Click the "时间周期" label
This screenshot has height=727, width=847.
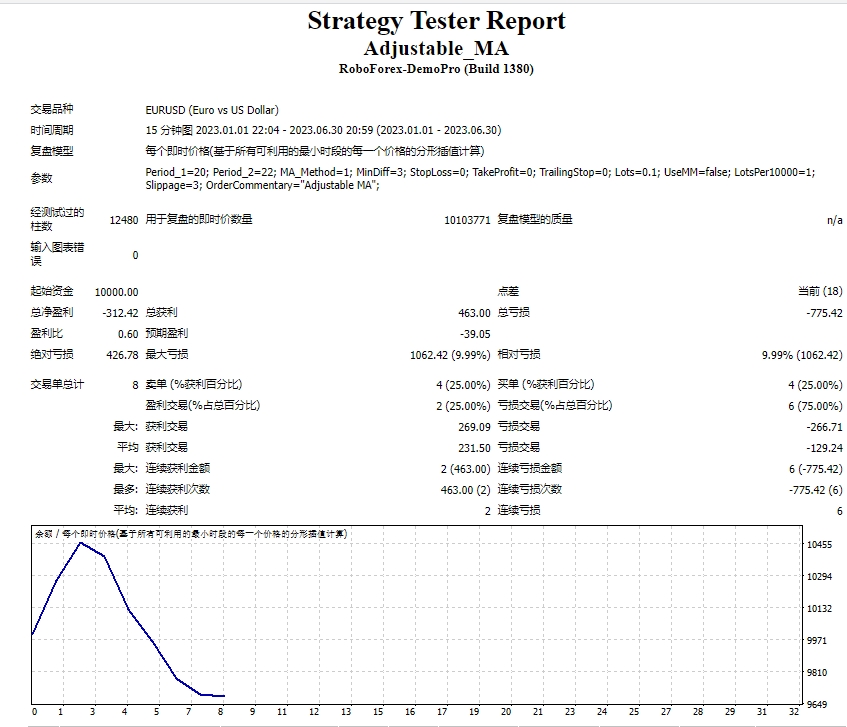click(x=52, y=130)
